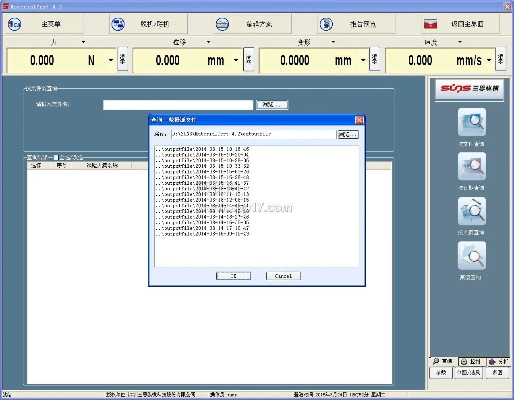The width and height of the screenshot is (514, 400).
Task: Zero the displacement reading with its clear button
Action: tap(248, 59)
